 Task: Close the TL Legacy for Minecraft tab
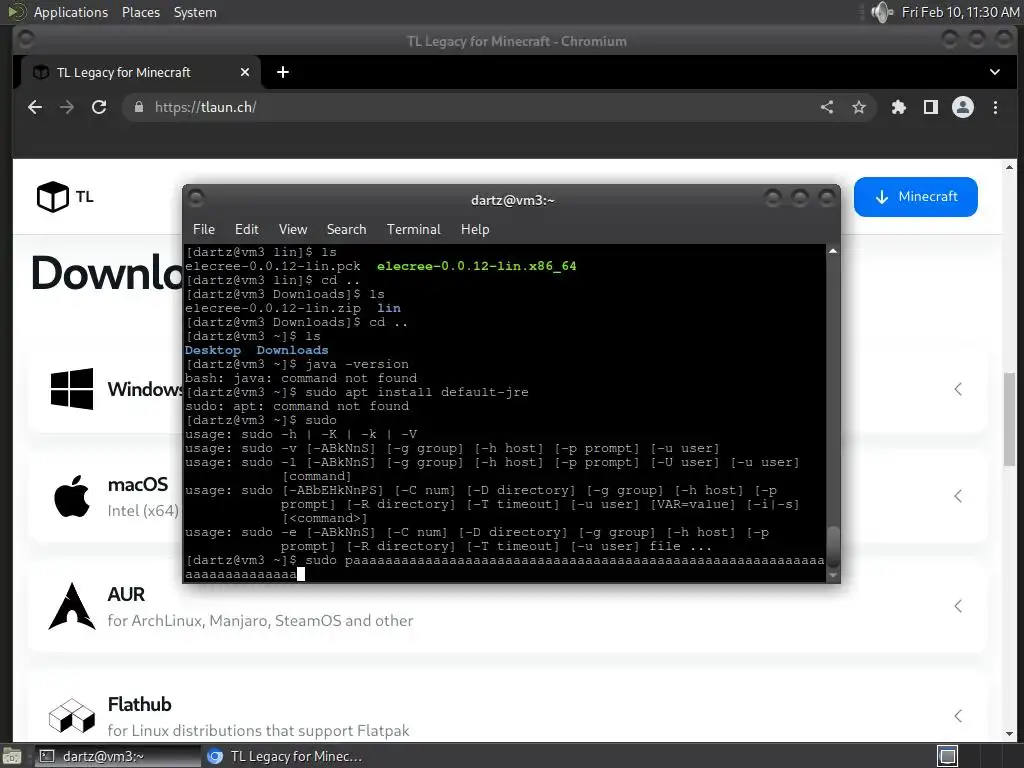(245, 72)
